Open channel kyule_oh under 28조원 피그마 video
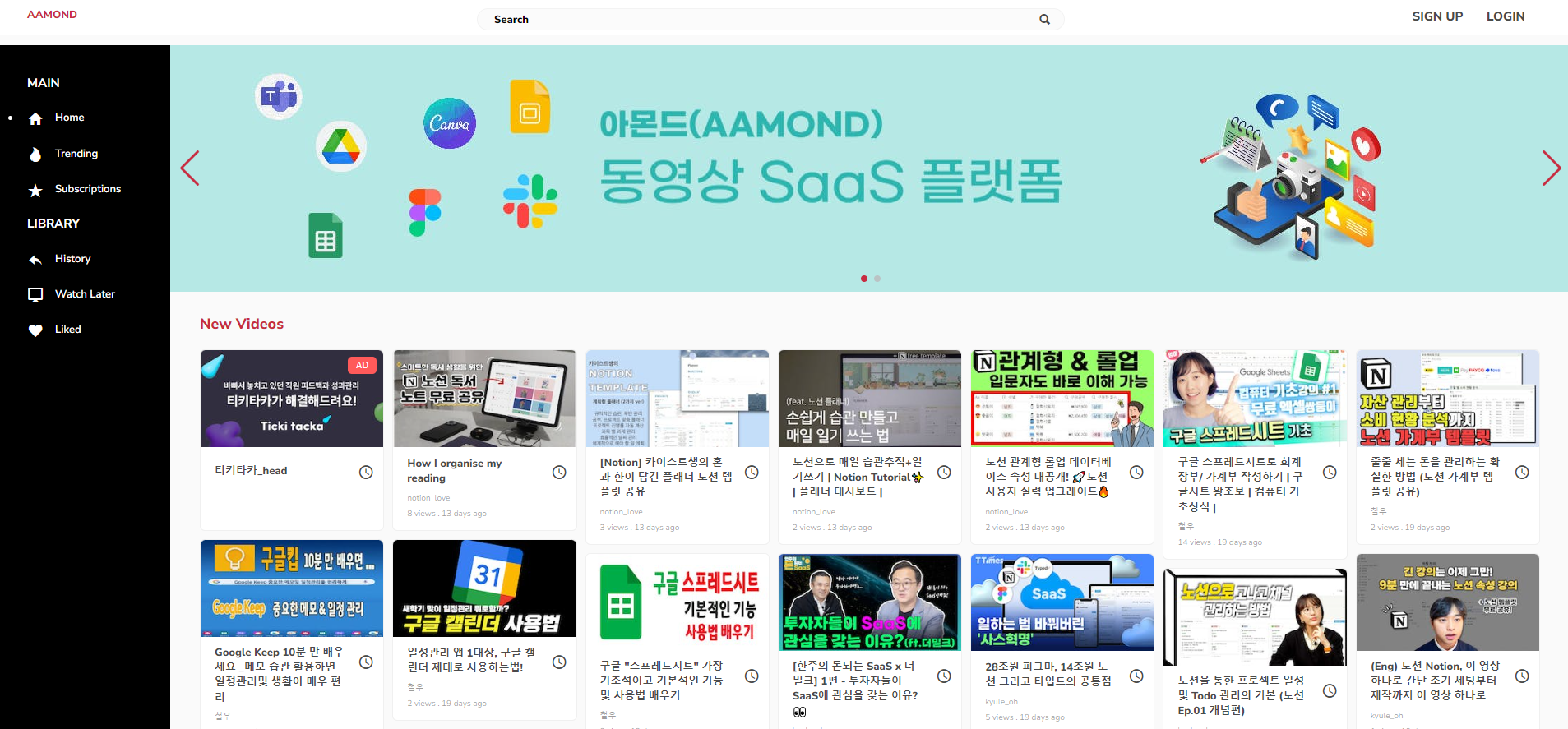1568x729 pixels. click(1001, 702)
